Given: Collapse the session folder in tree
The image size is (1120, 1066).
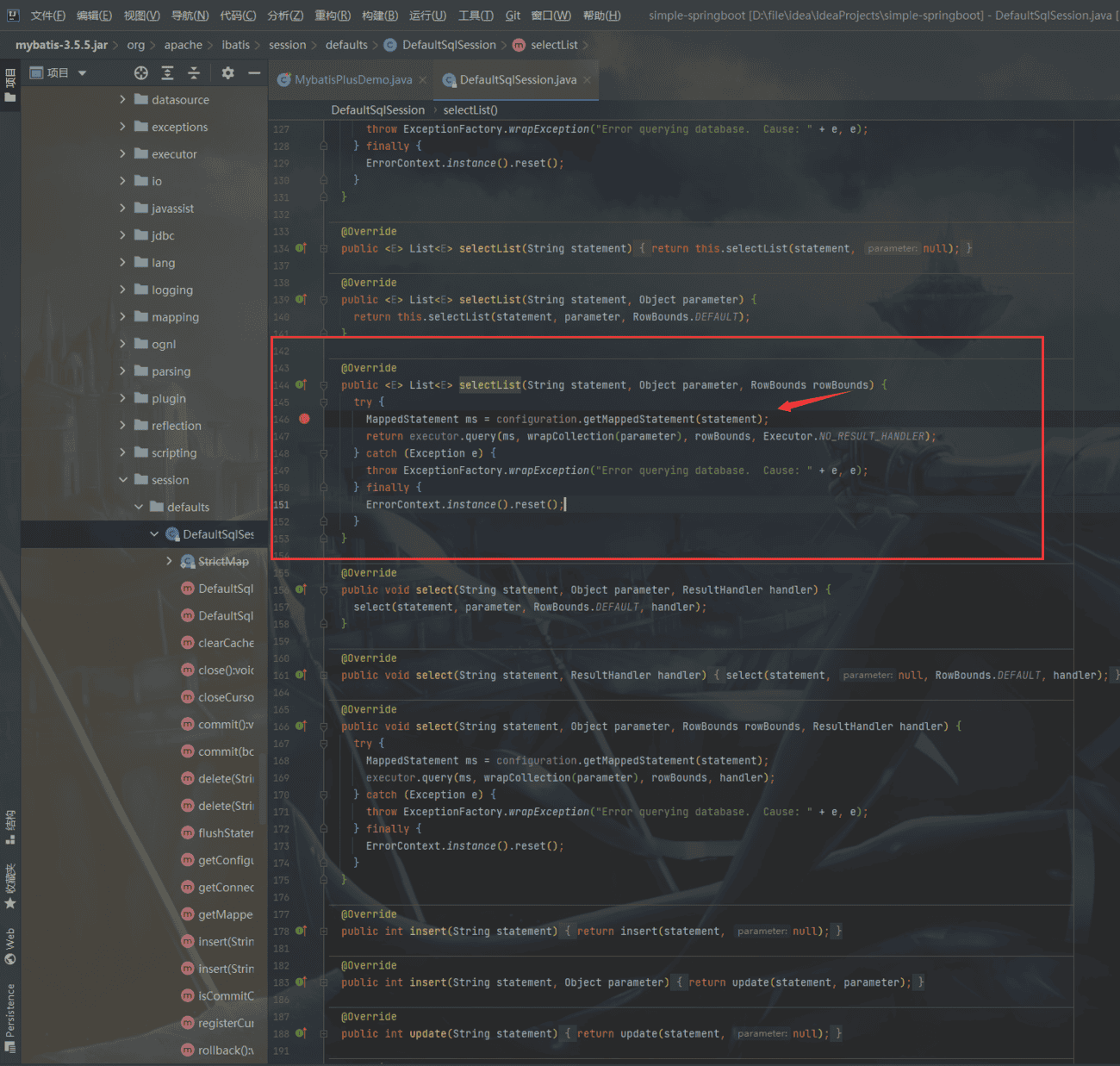Looking at the screenshot, I should click(x=122, y=480).
